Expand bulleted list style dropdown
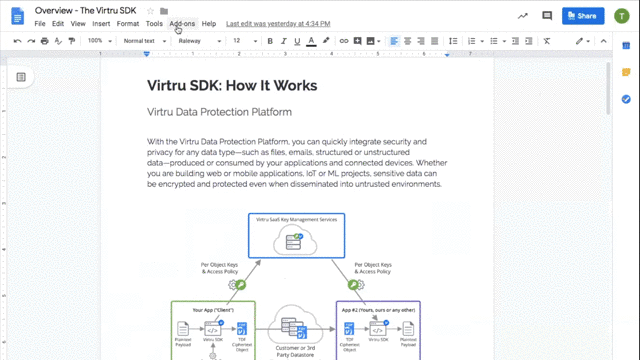The height and width of the screenshot is (360, 640). point(504,41)
